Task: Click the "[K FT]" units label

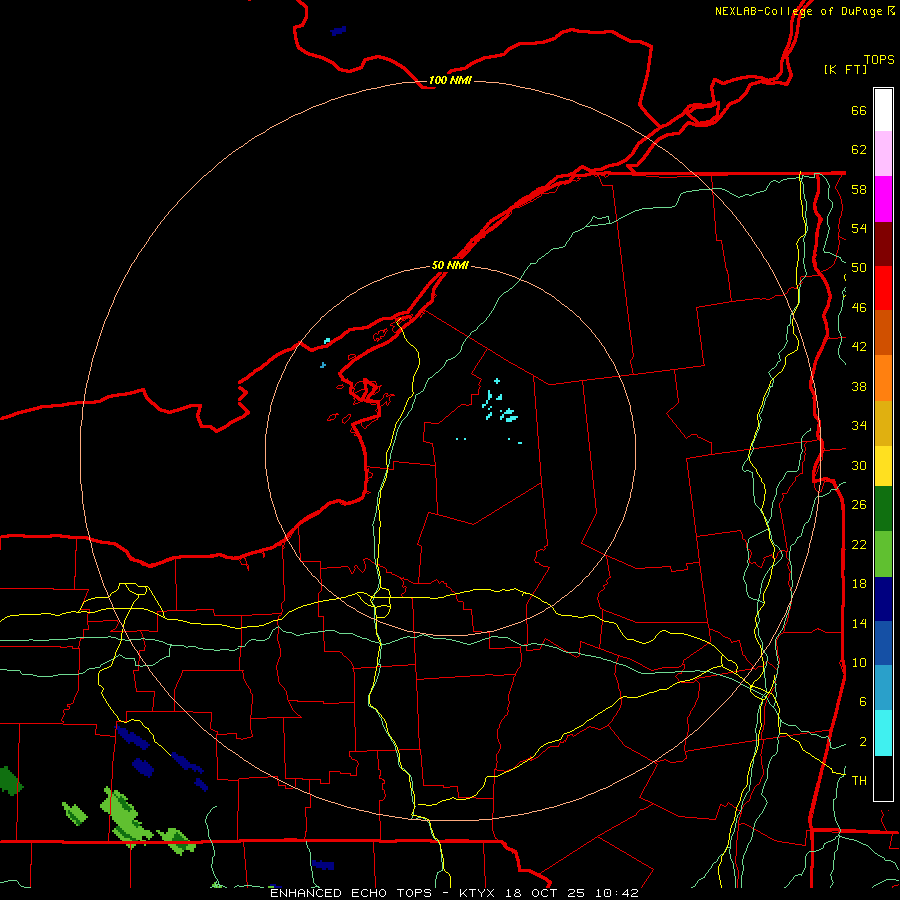Action: (845, 70)
